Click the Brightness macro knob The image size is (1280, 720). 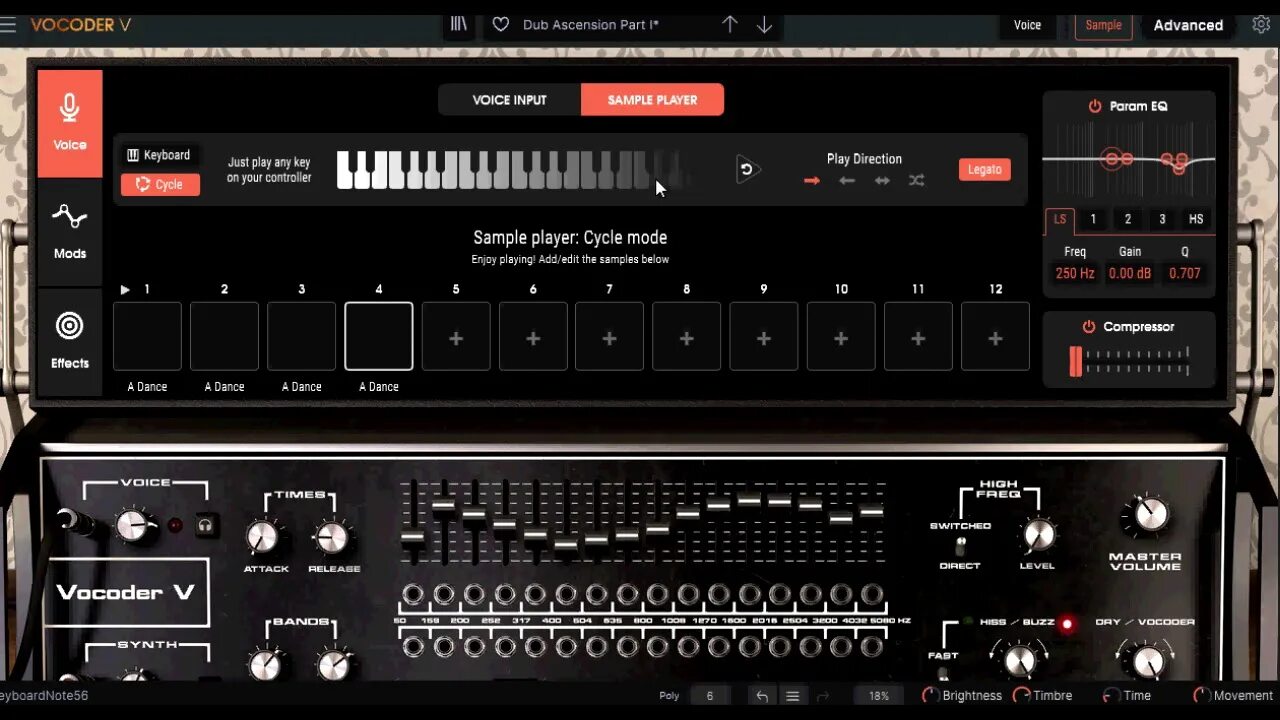click(930, 696)
